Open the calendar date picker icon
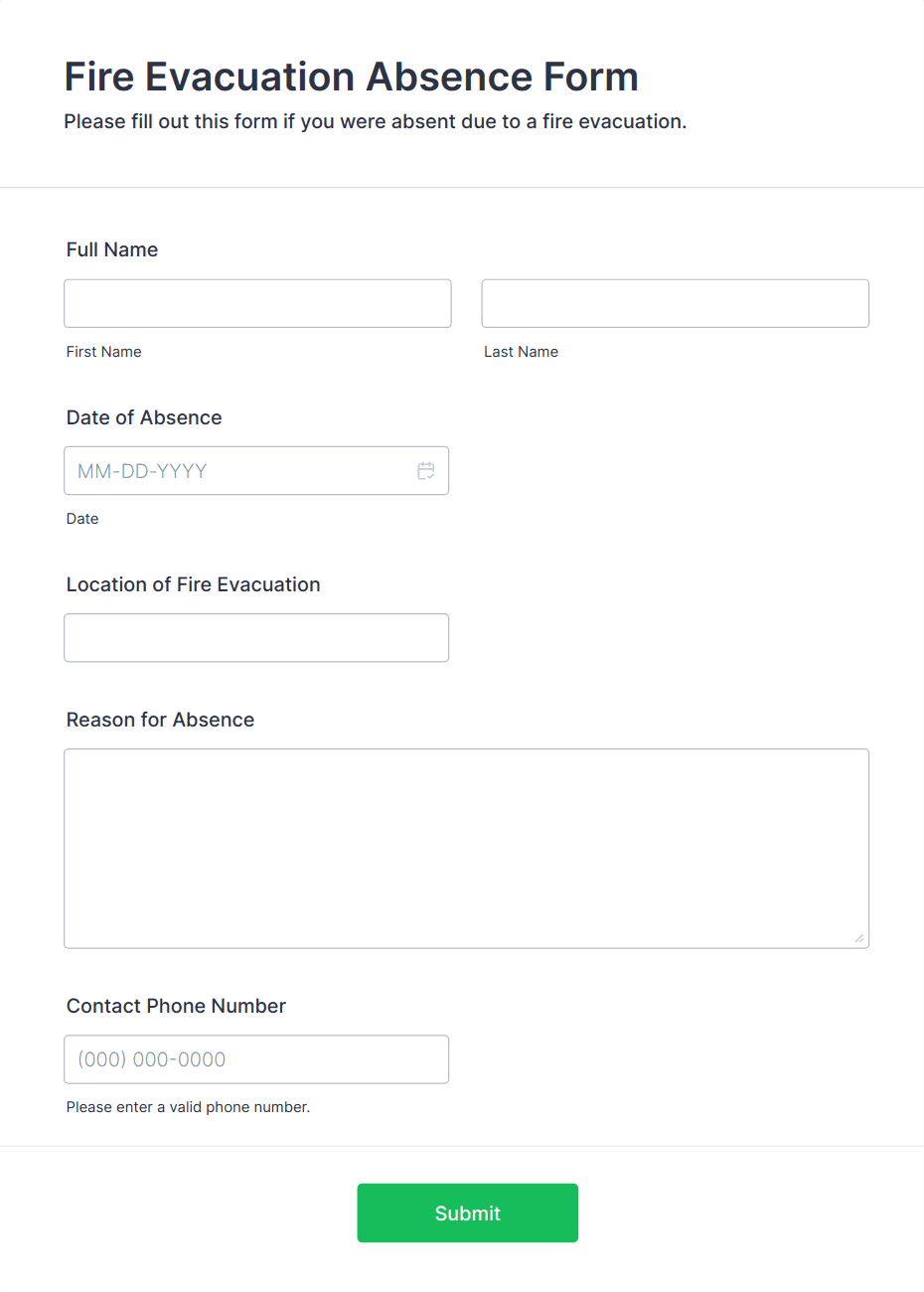The image size is (924, 1292). click(x=426, y=471)
